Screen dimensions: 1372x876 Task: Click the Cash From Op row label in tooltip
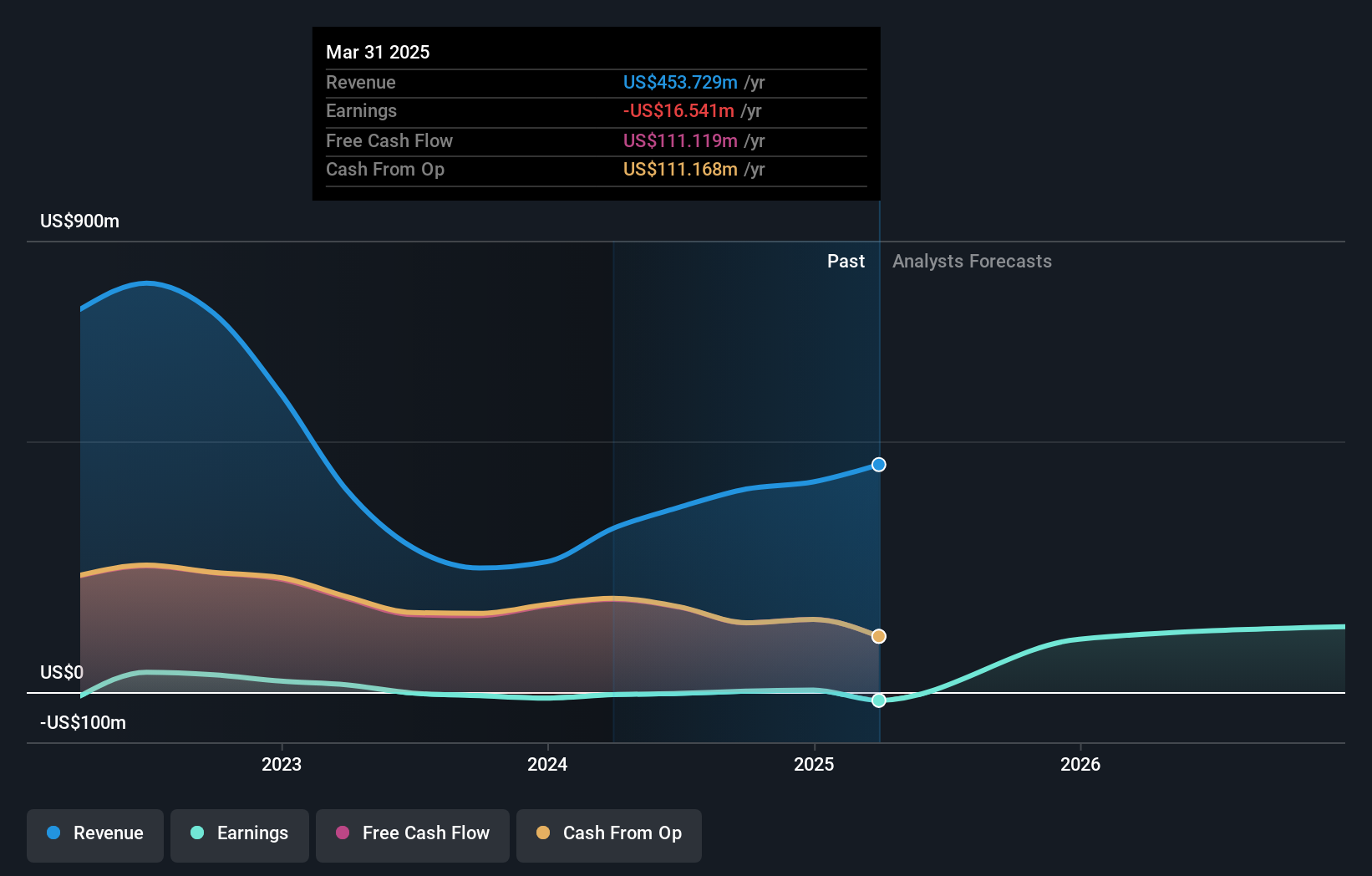385,169
